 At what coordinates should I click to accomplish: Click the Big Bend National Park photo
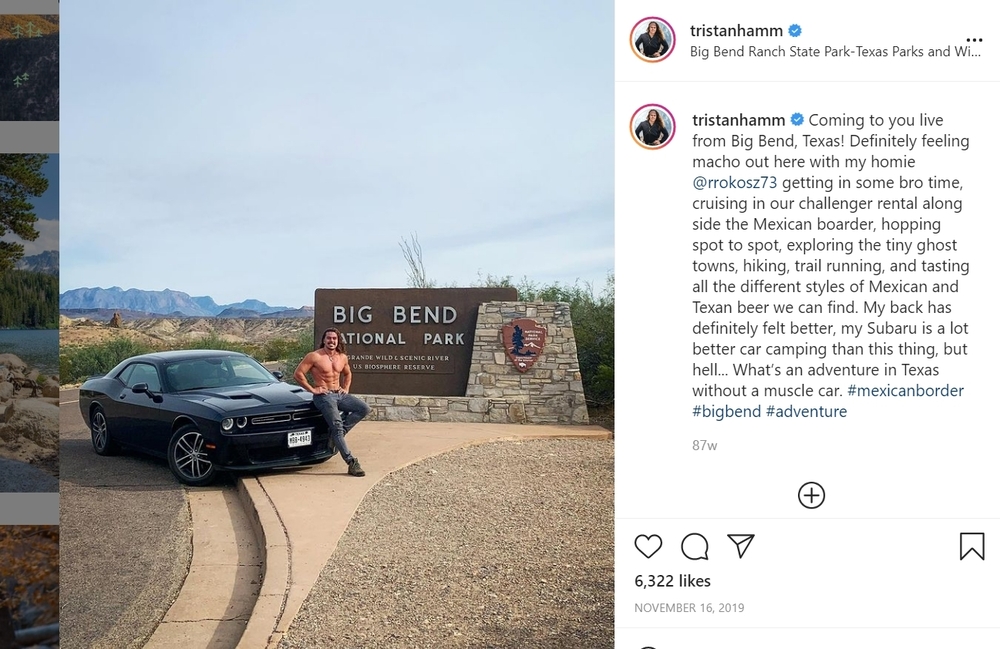click(337, 324)
